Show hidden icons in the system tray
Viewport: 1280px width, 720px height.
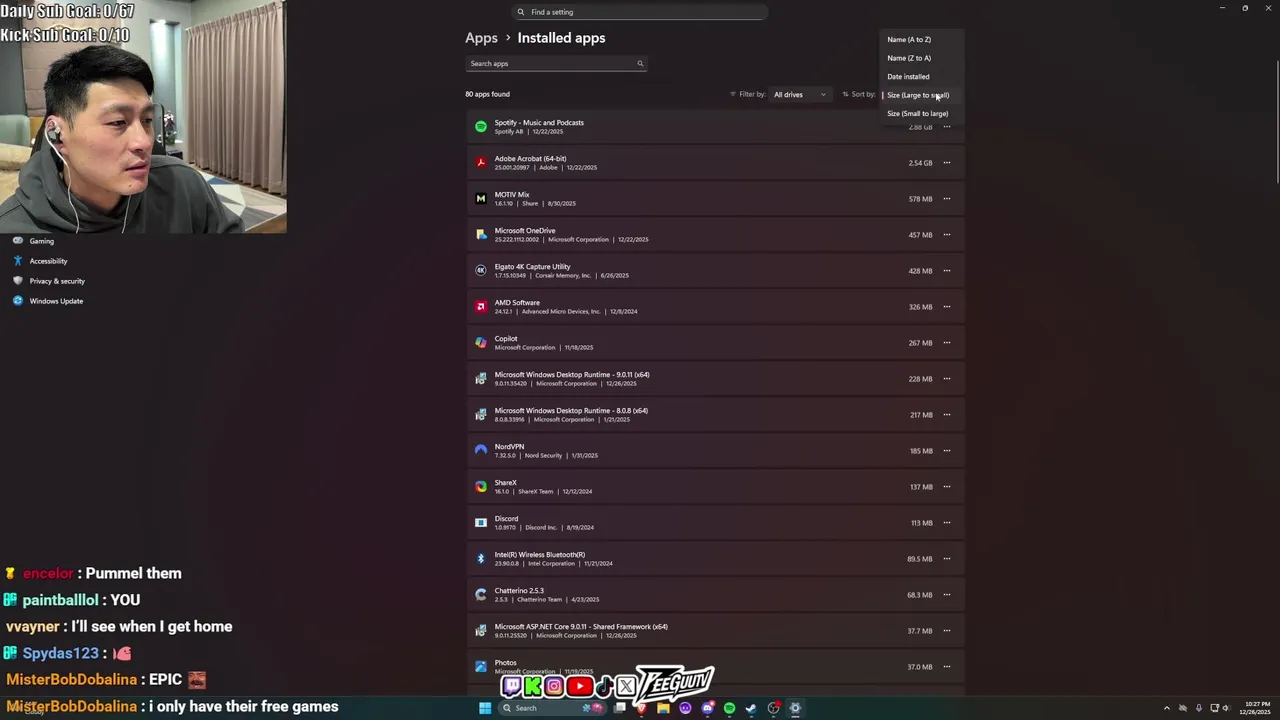click(x=1166, y=708)
